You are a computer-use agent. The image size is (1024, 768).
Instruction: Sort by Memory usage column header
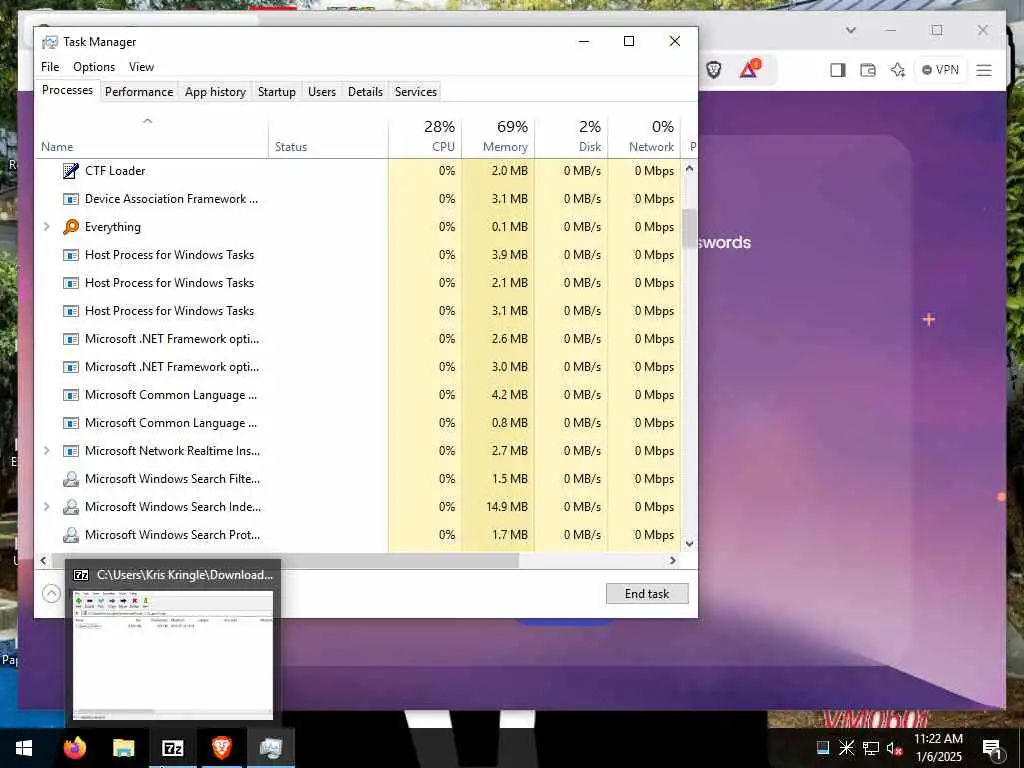(498, 138)
